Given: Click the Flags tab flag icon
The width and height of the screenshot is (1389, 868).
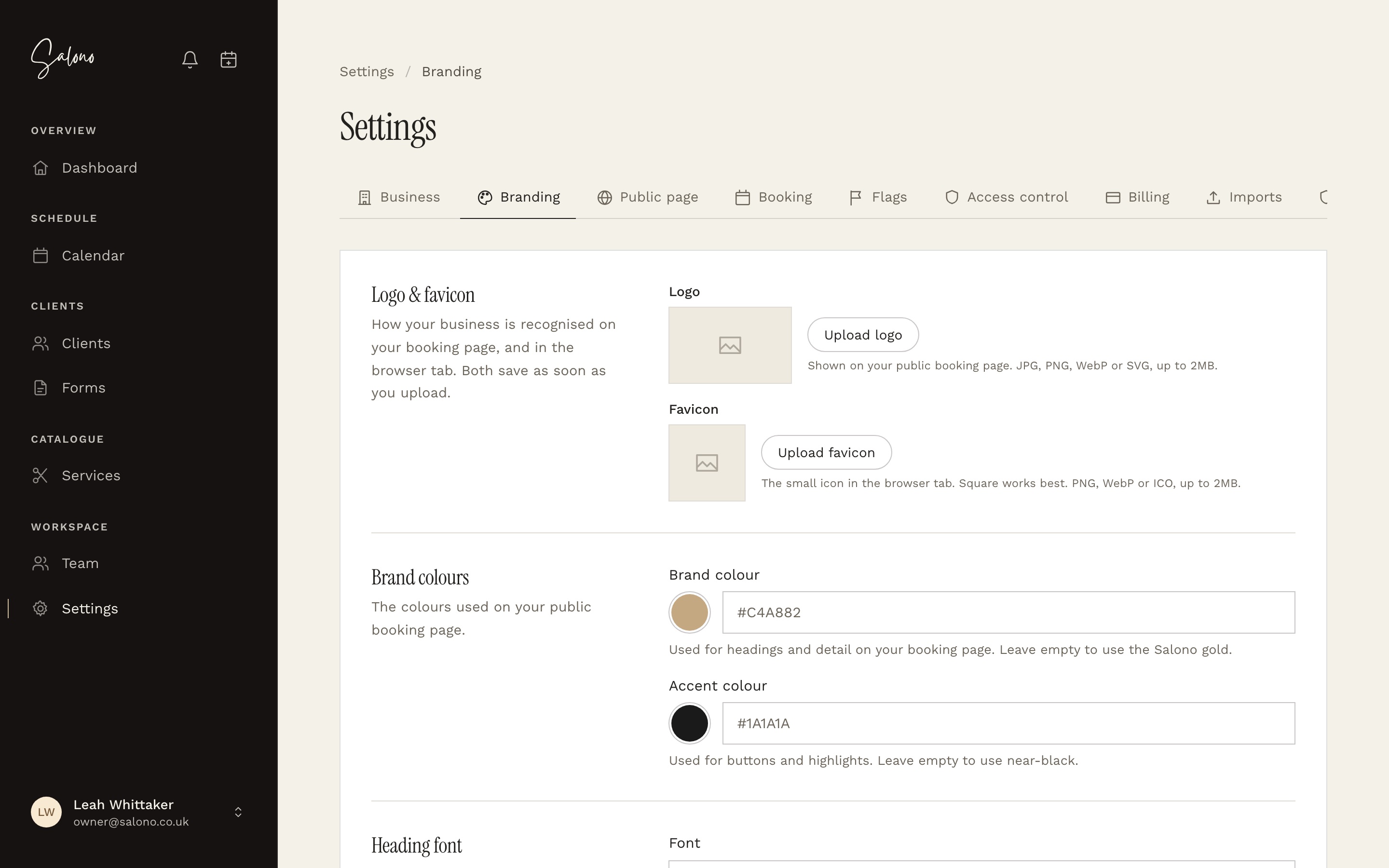Looking at the screenshot, I should coord(856,198).
